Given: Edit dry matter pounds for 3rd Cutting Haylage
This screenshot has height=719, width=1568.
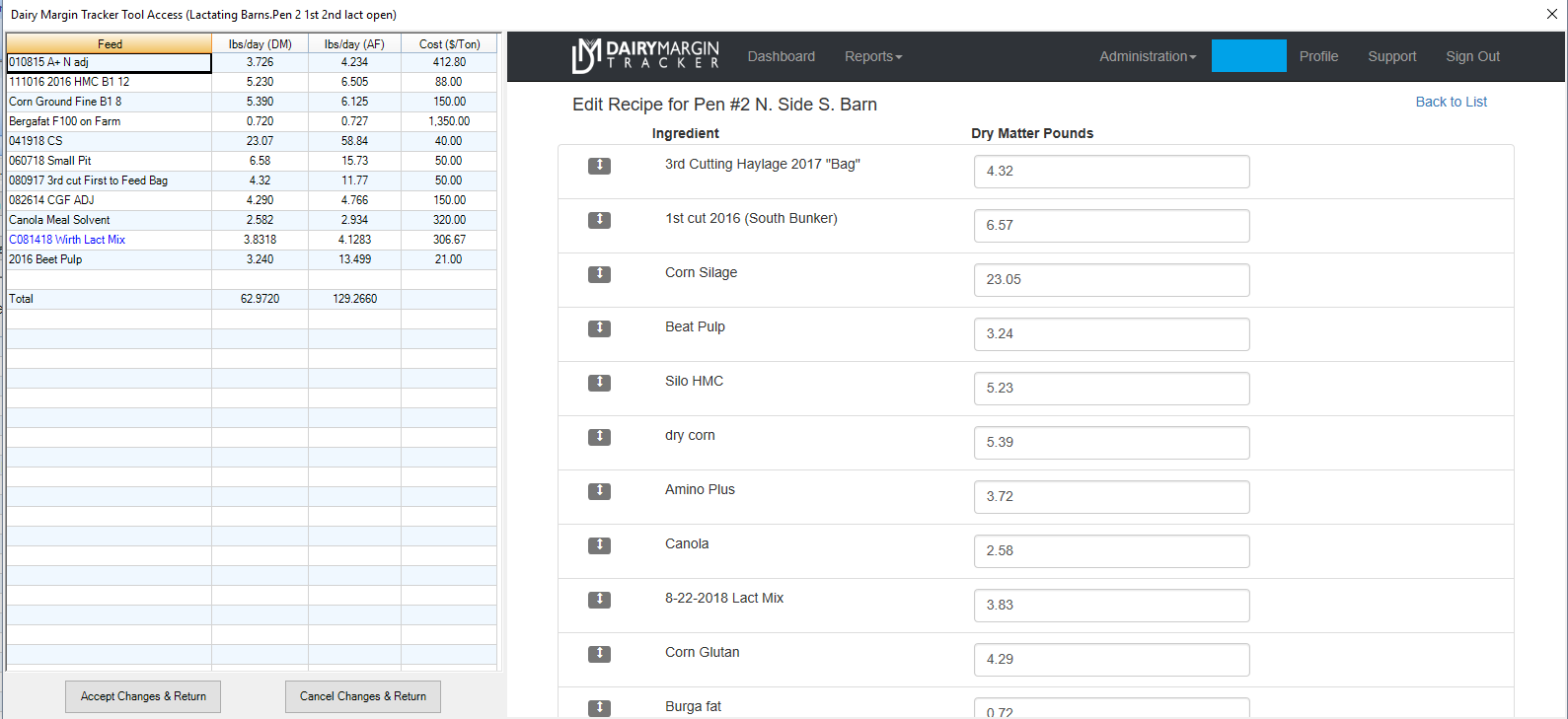Looking at the screenshot, I should 1111,171.
